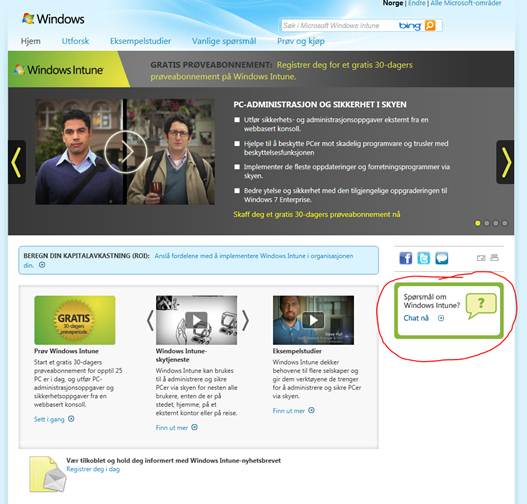Click the Microsoft Windows Intune search field
This screenshot has height=504, width=527.
[338, 26]
